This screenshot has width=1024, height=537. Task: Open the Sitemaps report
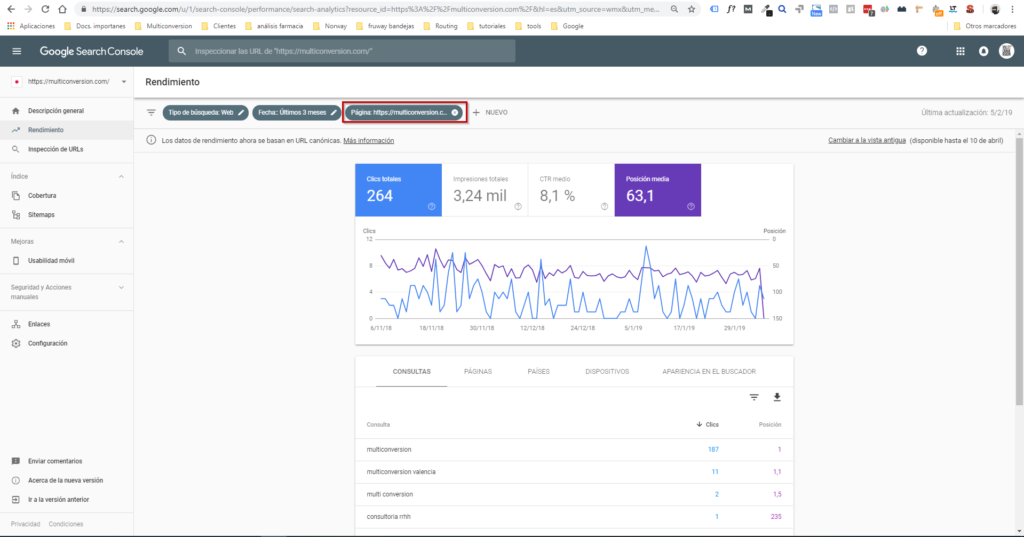tap(67, 215)
